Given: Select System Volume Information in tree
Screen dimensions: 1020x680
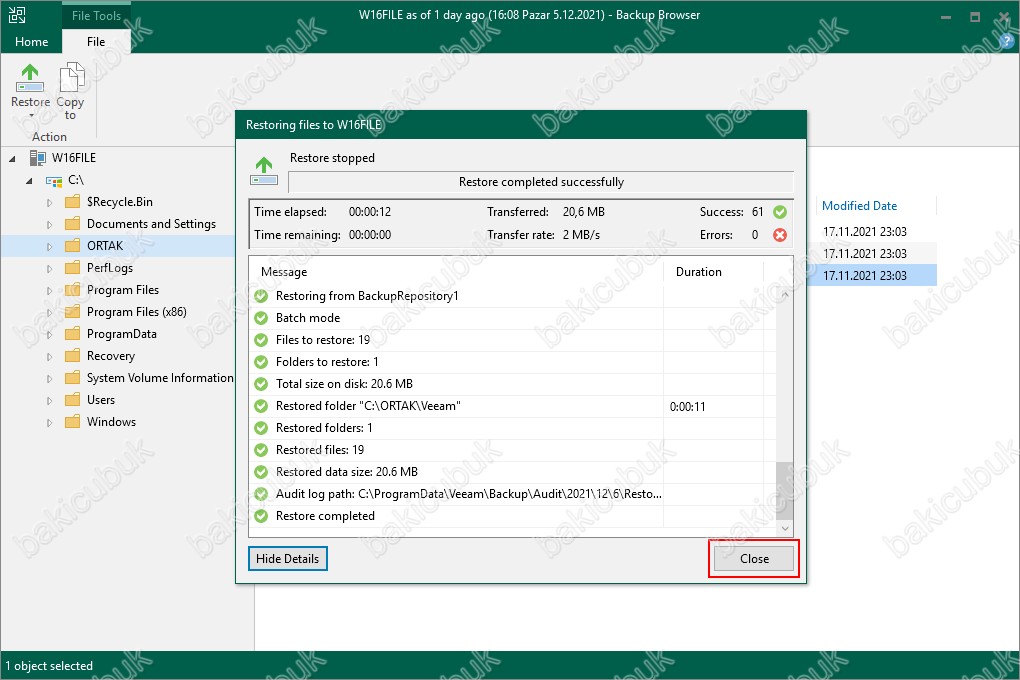Looking at the screenshot, I should point(160,377).
